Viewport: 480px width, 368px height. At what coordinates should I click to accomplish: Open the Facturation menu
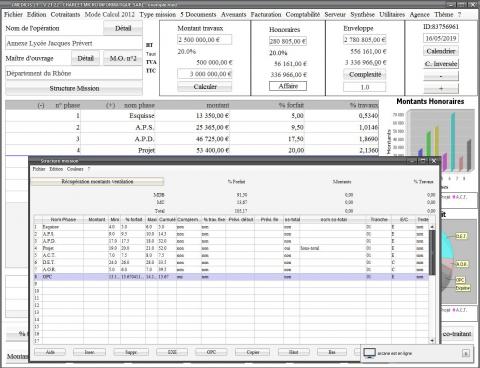click(x=266, y=15)
